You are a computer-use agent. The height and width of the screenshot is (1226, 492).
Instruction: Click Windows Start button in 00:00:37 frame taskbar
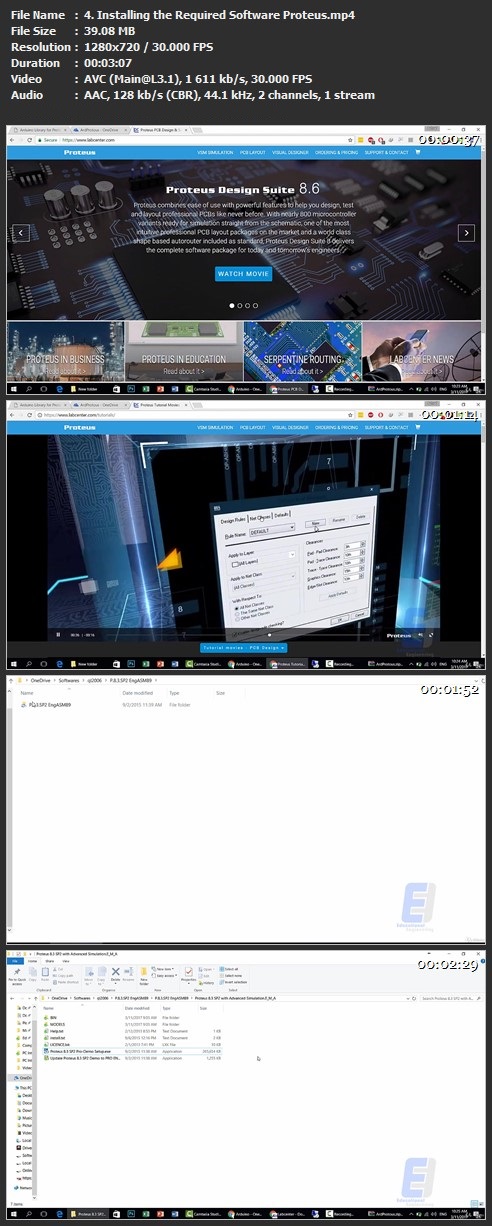pyautogui.click(x=14, y=388)
